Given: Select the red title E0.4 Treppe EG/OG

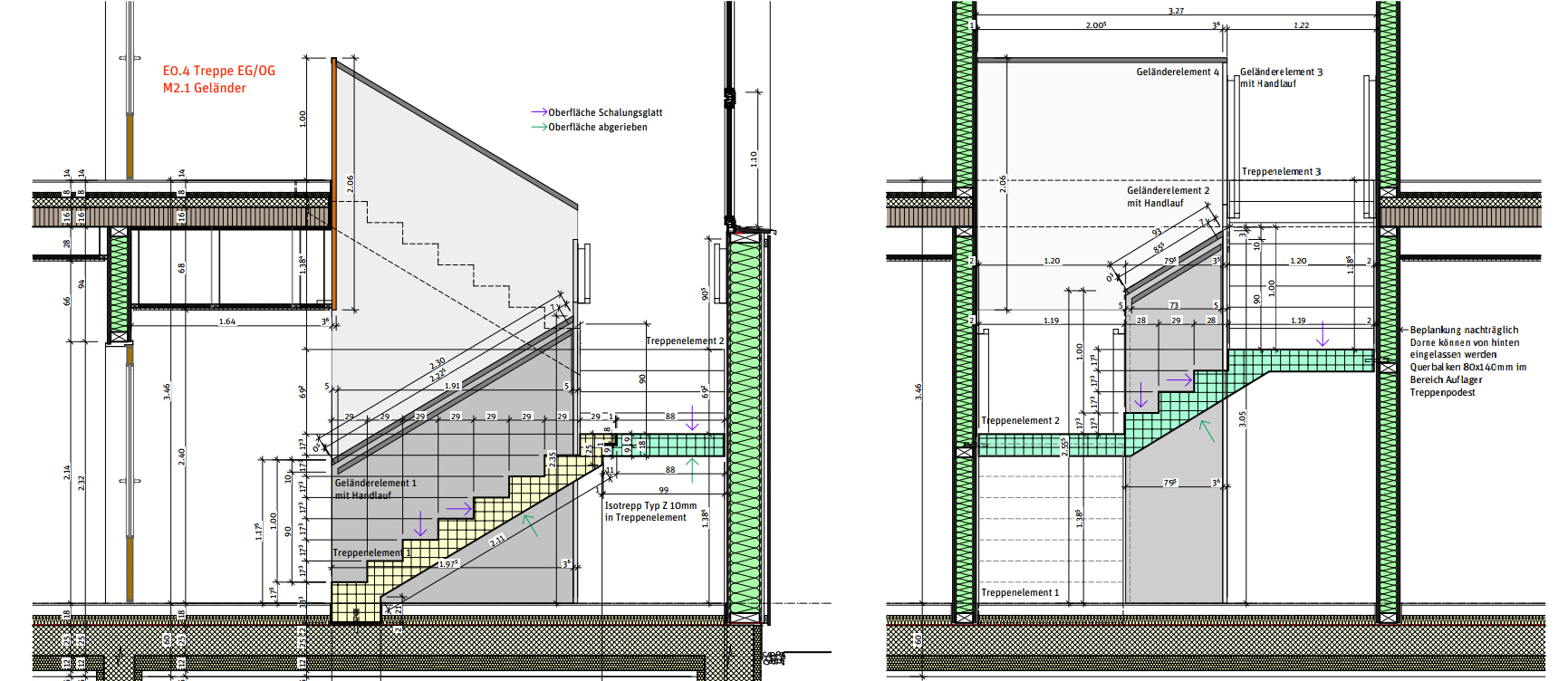Looking at the screenshot, I should coord(219,71).
